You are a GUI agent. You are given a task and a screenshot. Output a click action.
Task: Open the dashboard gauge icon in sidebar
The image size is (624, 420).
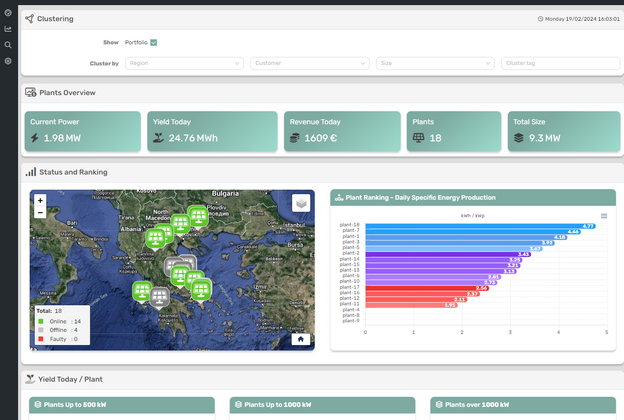(x=8, y=13)
